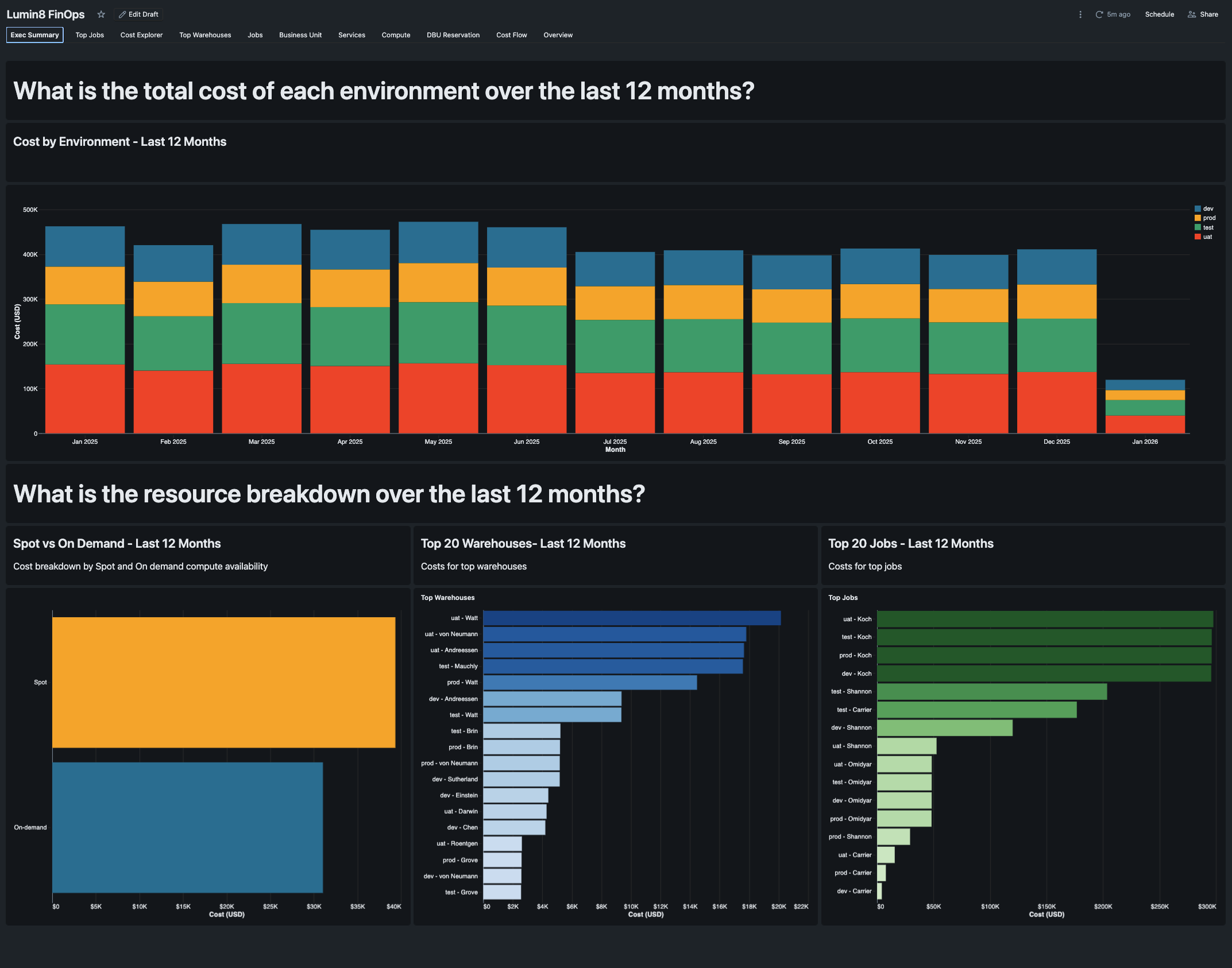Click the Jan 2026 stacked bar
Screen dimensions: 1232x968
[x=1145, y=408]
